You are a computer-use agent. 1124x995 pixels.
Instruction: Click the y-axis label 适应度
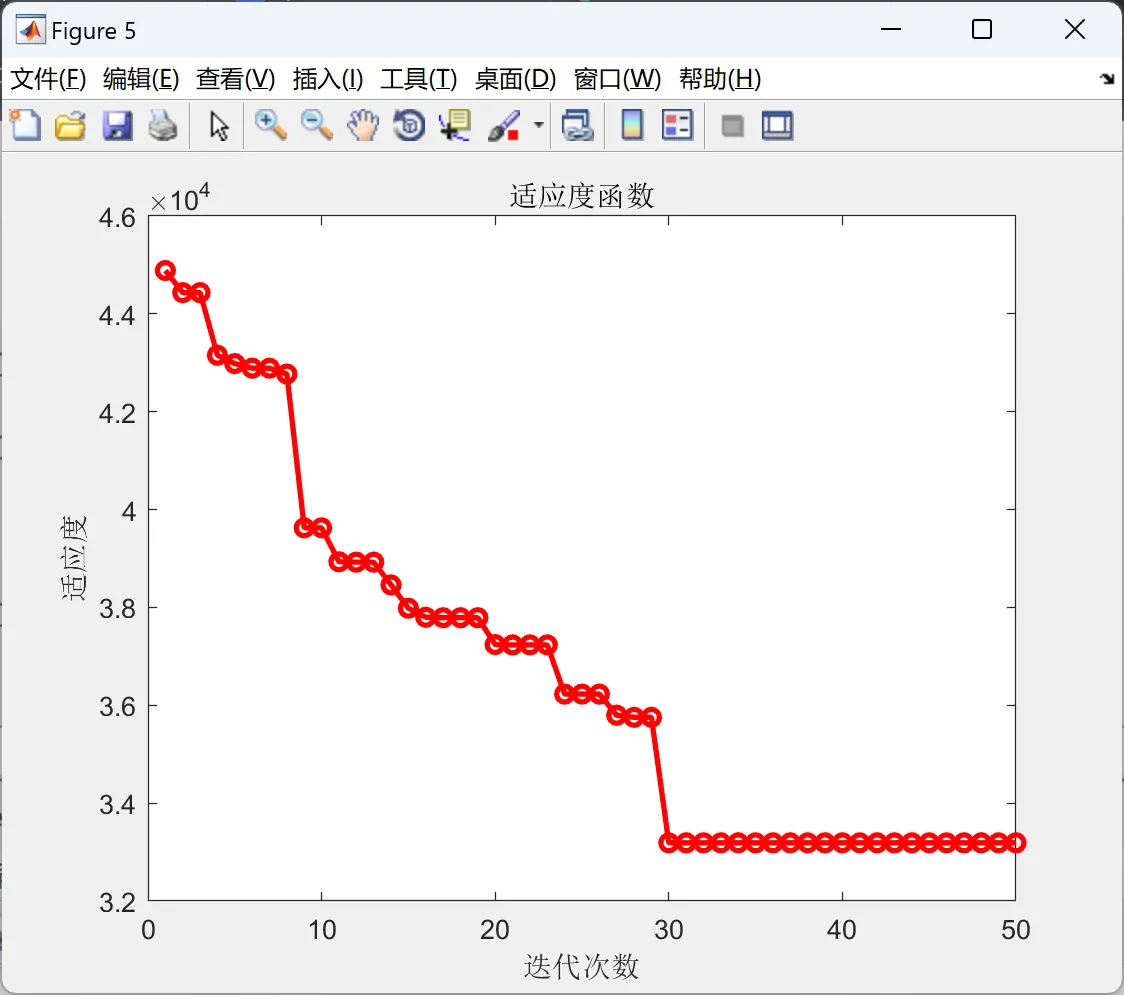[x=73, y=558]
